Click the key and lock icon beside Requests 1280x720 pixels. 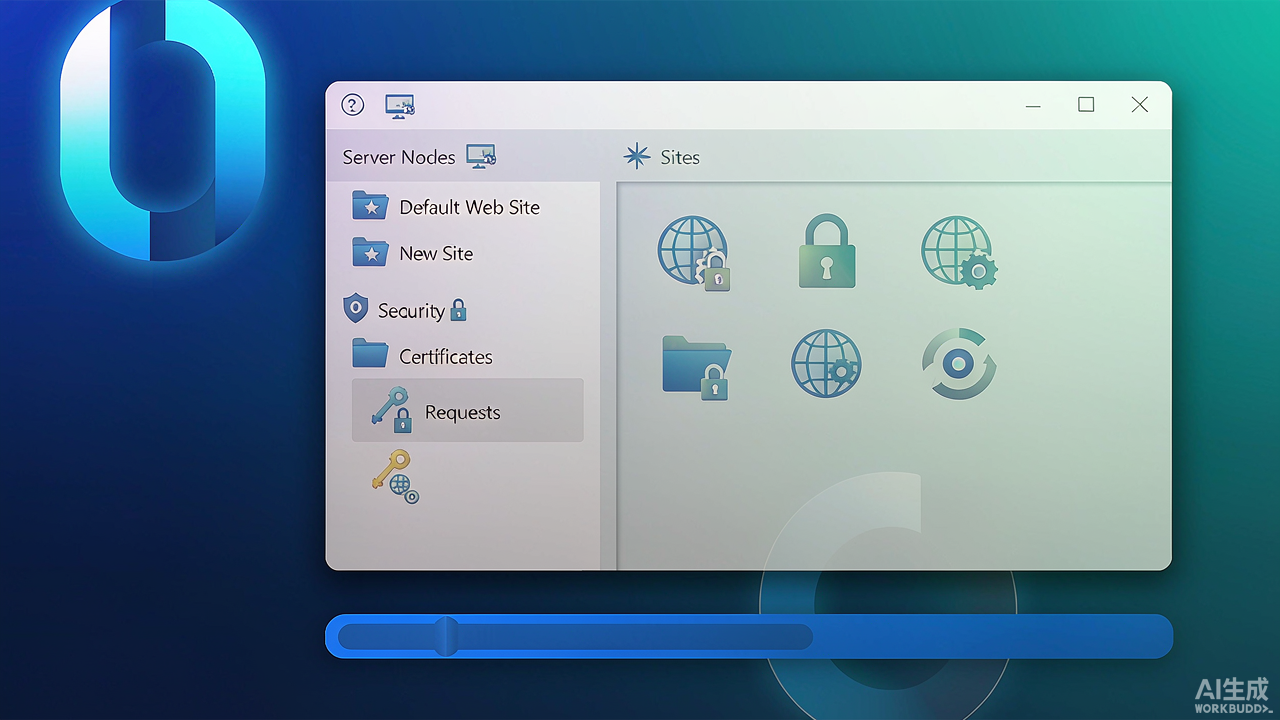click(391, 410)
